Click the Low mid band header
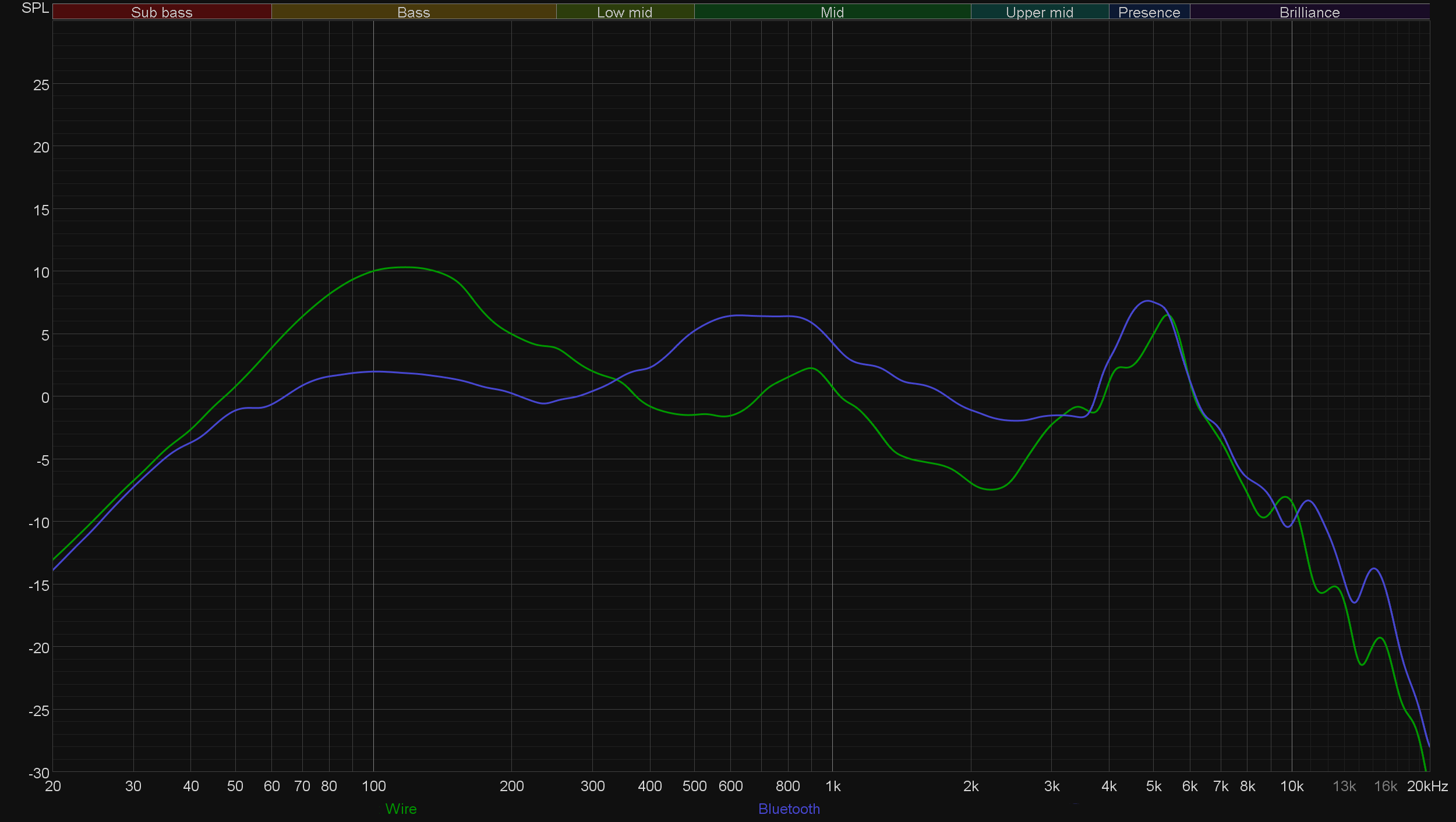 point(624,12)
